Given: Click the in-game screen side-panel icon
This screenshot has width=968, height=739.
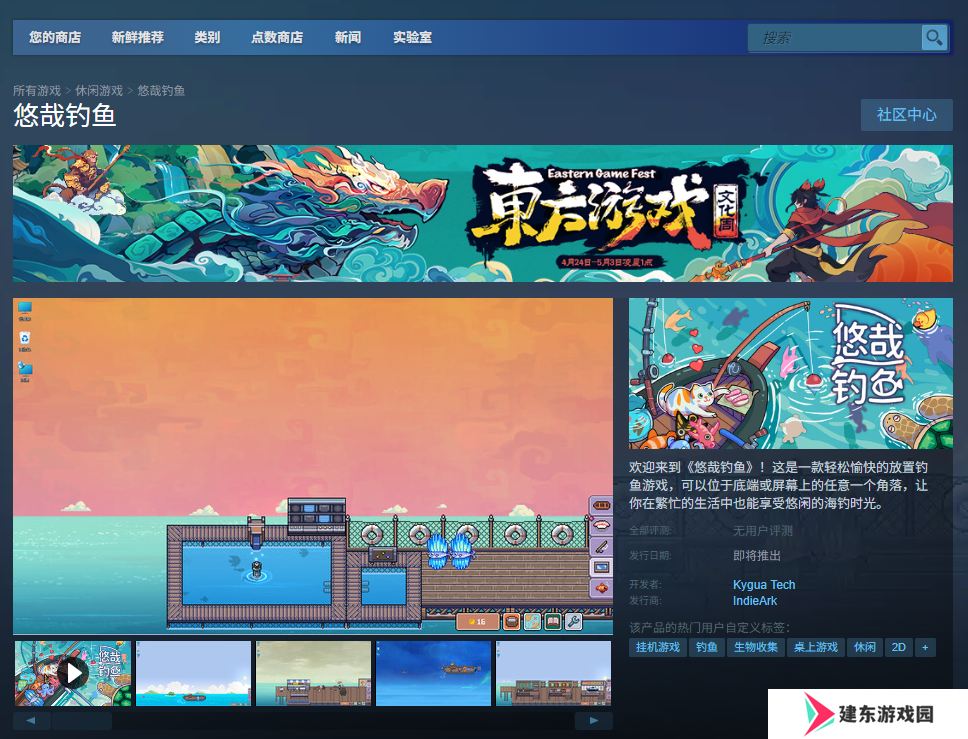Looking at the screenshot, I should [601, 567].
